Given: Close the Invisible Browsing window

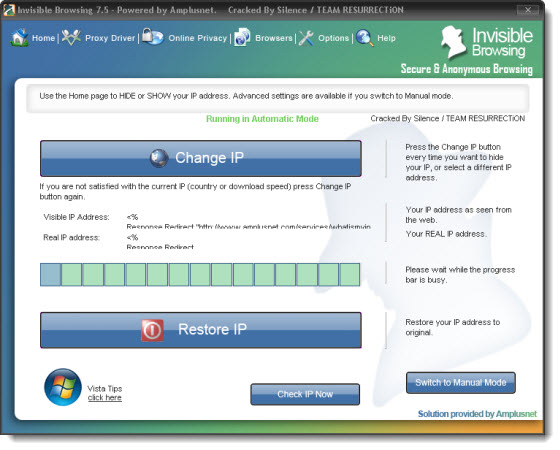Looking at the screenshot, I should [x=528, y=10].
